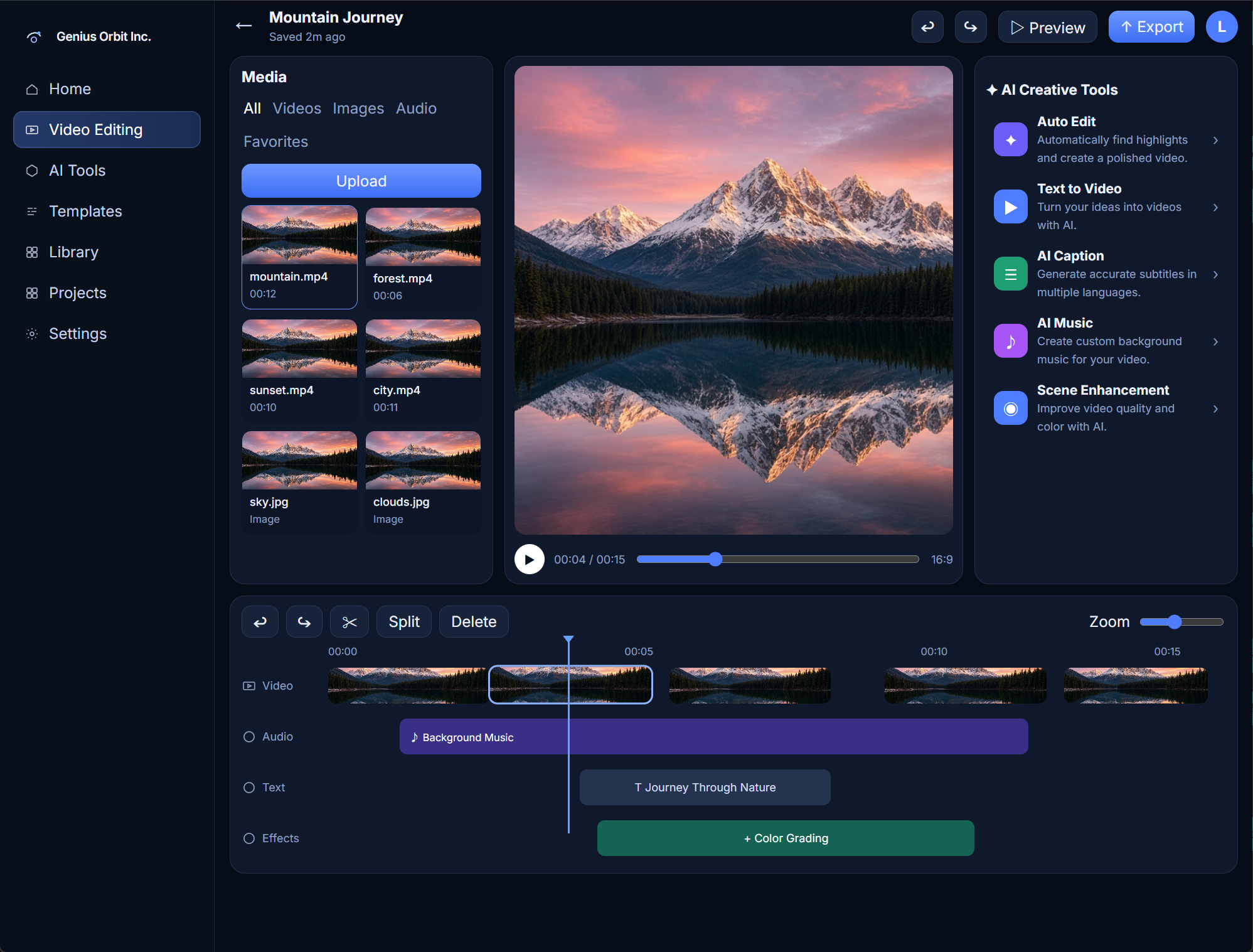The height and width of the screenshot is (952, 1253).
Task: Click the timeline undo icon
Action: [x=260, y=622]
